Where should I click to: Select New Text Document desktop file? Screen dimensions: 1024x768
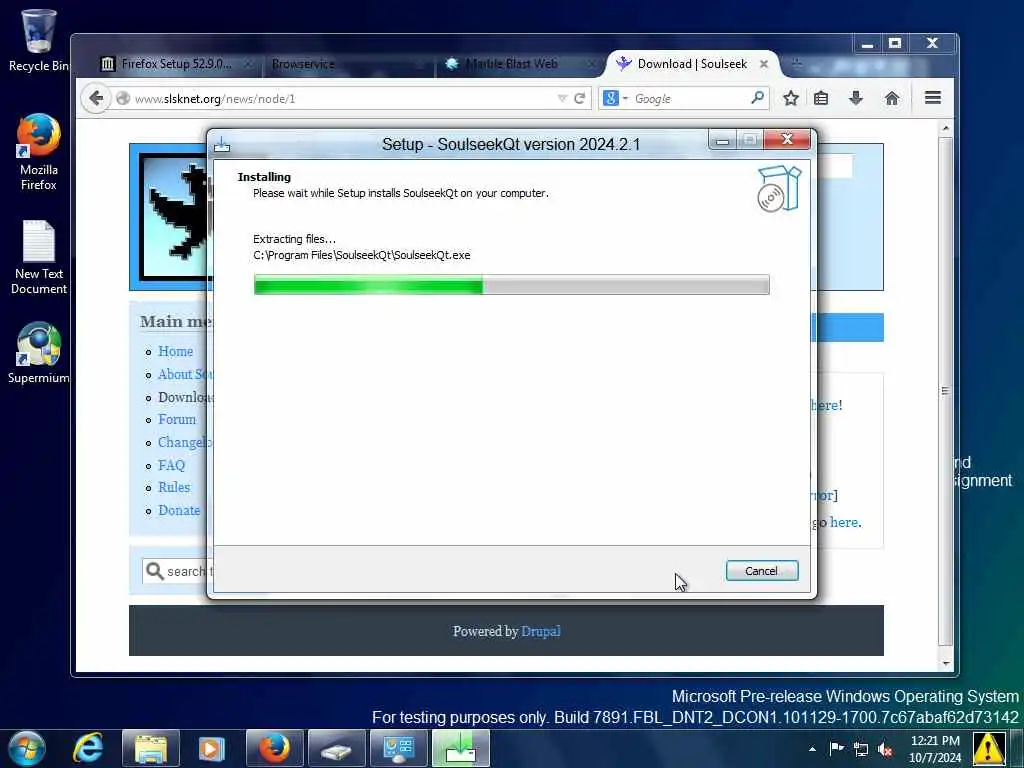point(39,257)
